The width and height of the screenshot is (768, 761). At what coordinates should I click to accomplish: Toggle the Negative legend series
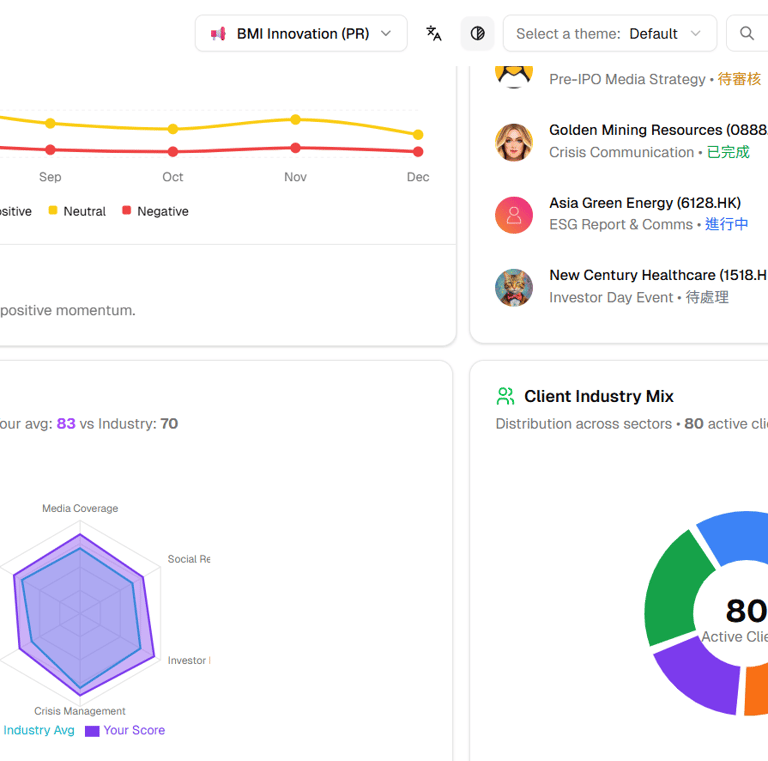click(x=155, y=211)
